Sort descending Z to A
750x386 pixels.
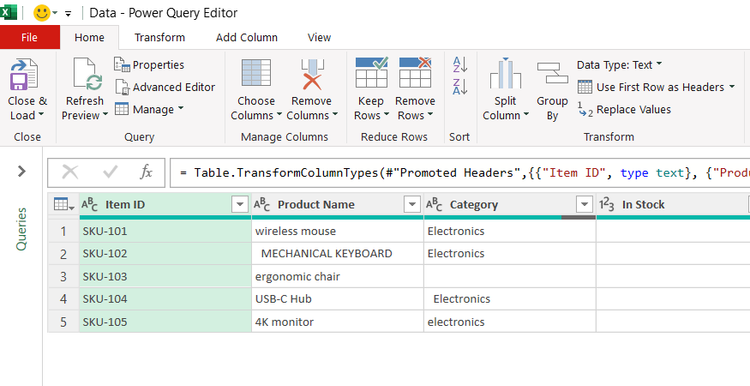[460, 87]
